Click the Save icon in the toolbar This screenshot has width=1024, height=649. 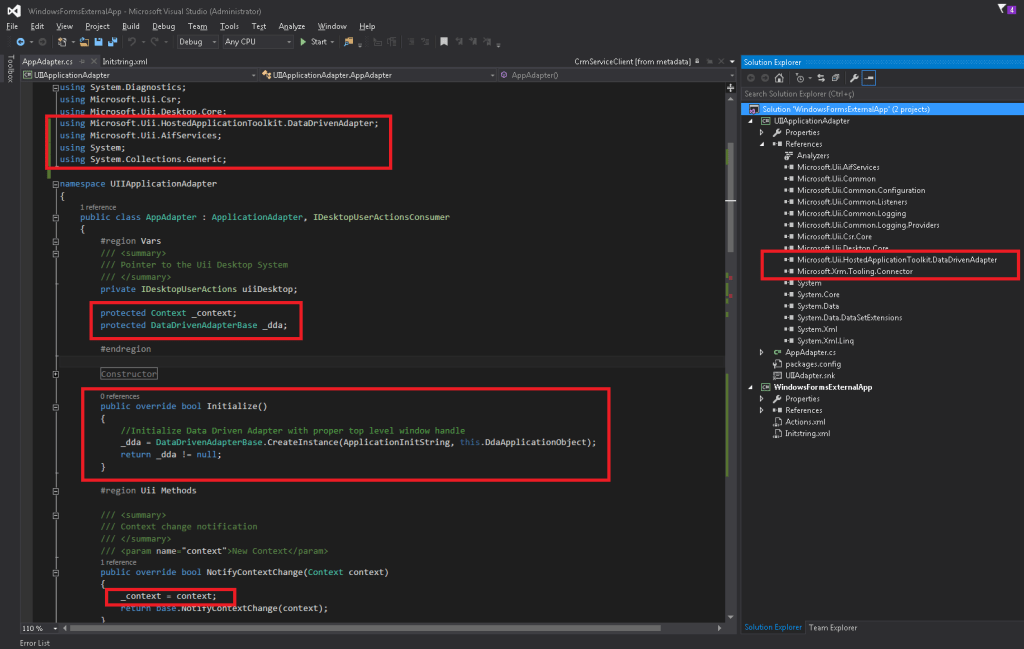click(98, 42)
